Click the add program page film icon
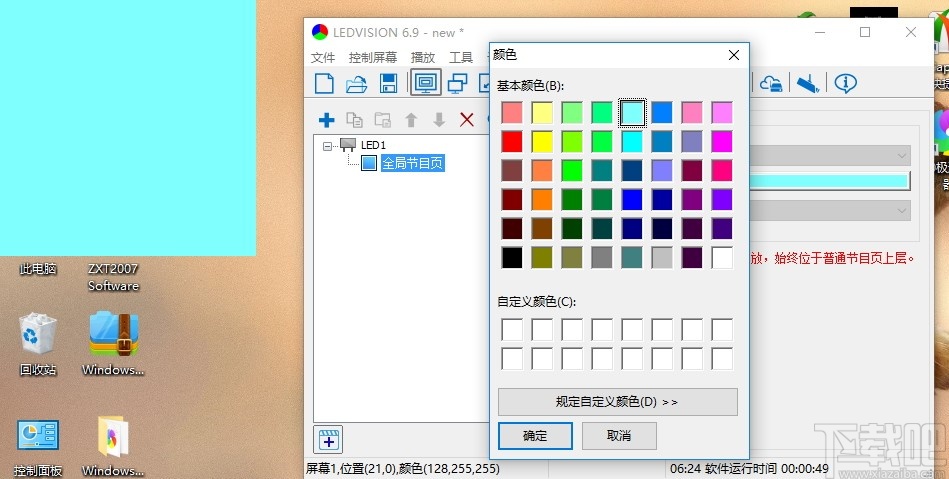 328,440
